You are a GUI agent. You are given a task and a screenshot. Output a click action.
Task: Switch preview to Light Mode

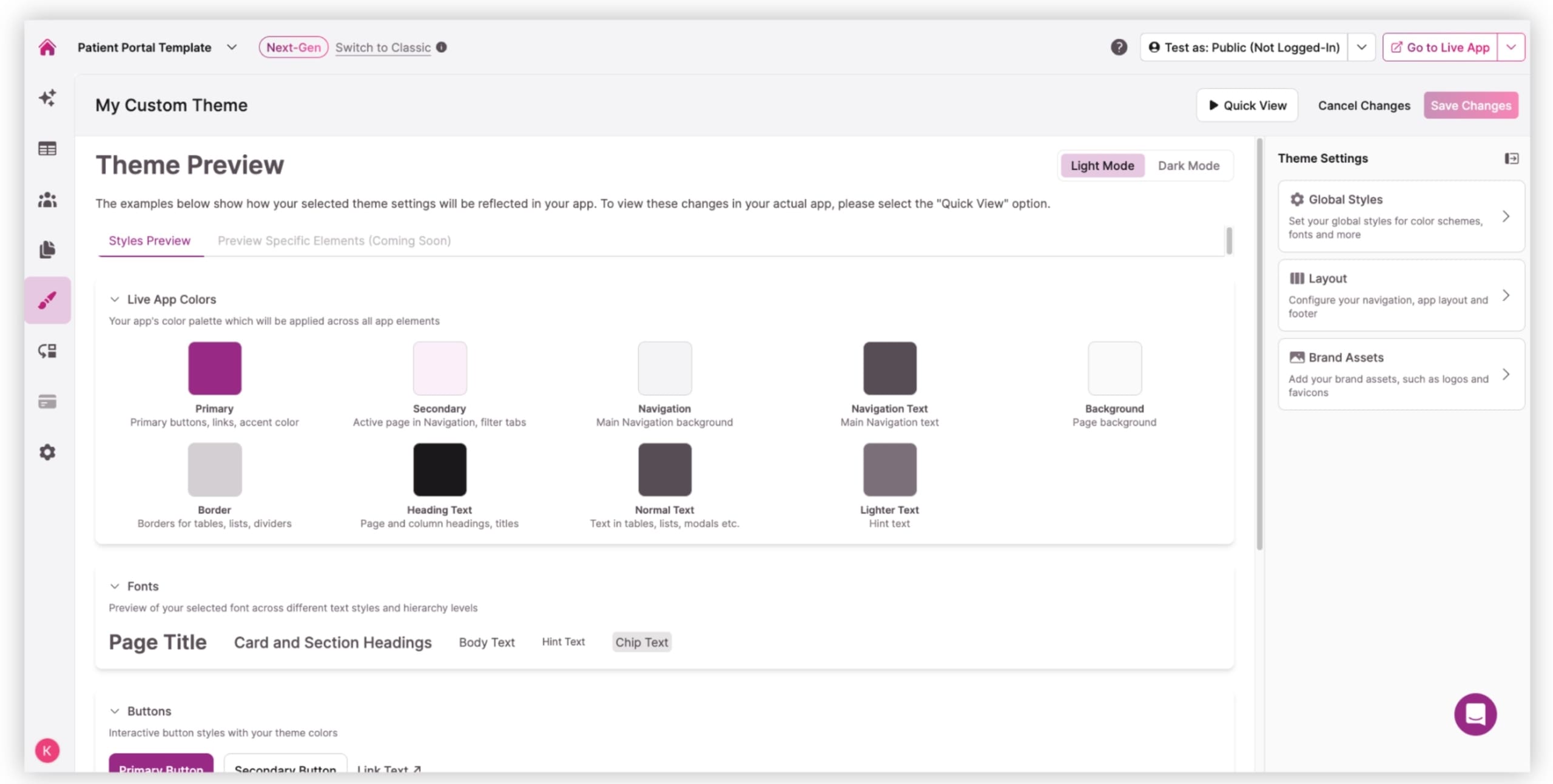coord(1102,166)
